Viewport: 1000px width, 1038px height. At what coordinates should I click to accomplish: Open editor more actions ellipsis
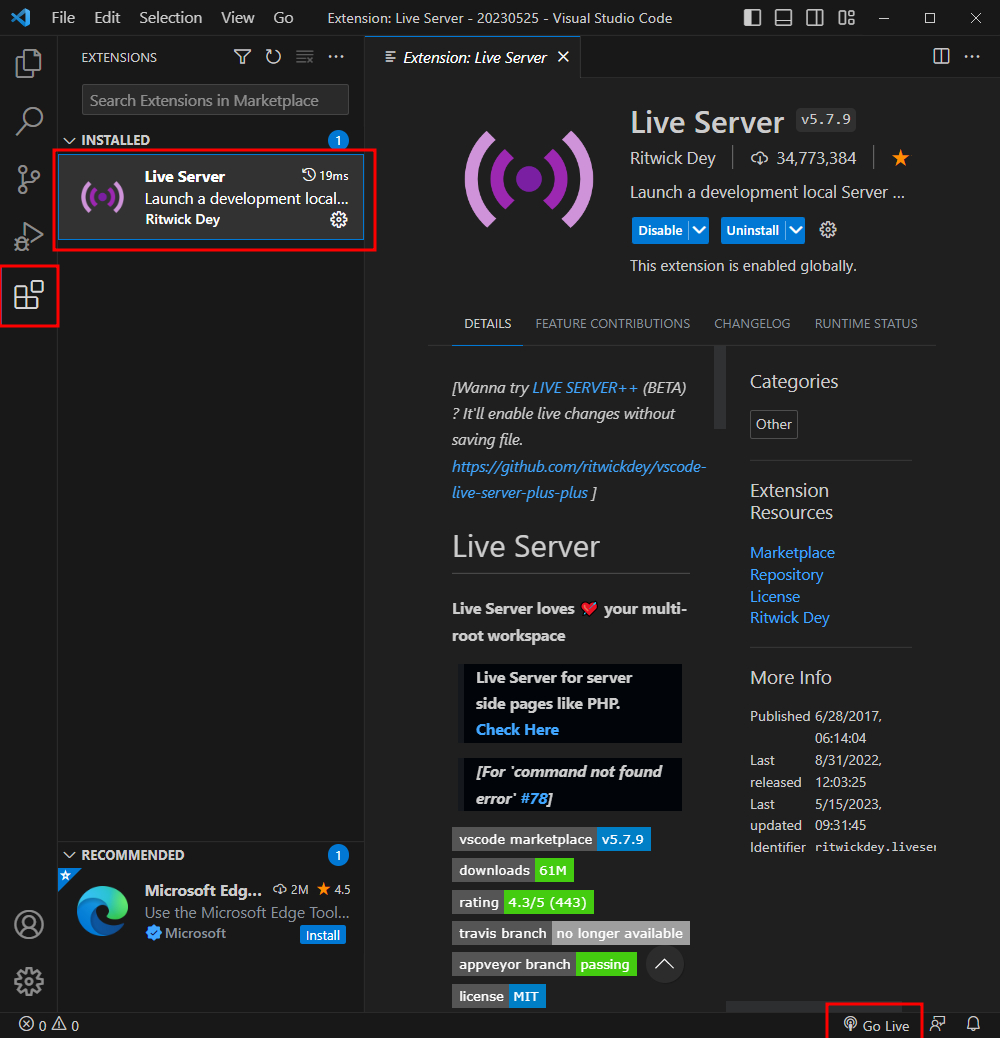click(972, 56)
